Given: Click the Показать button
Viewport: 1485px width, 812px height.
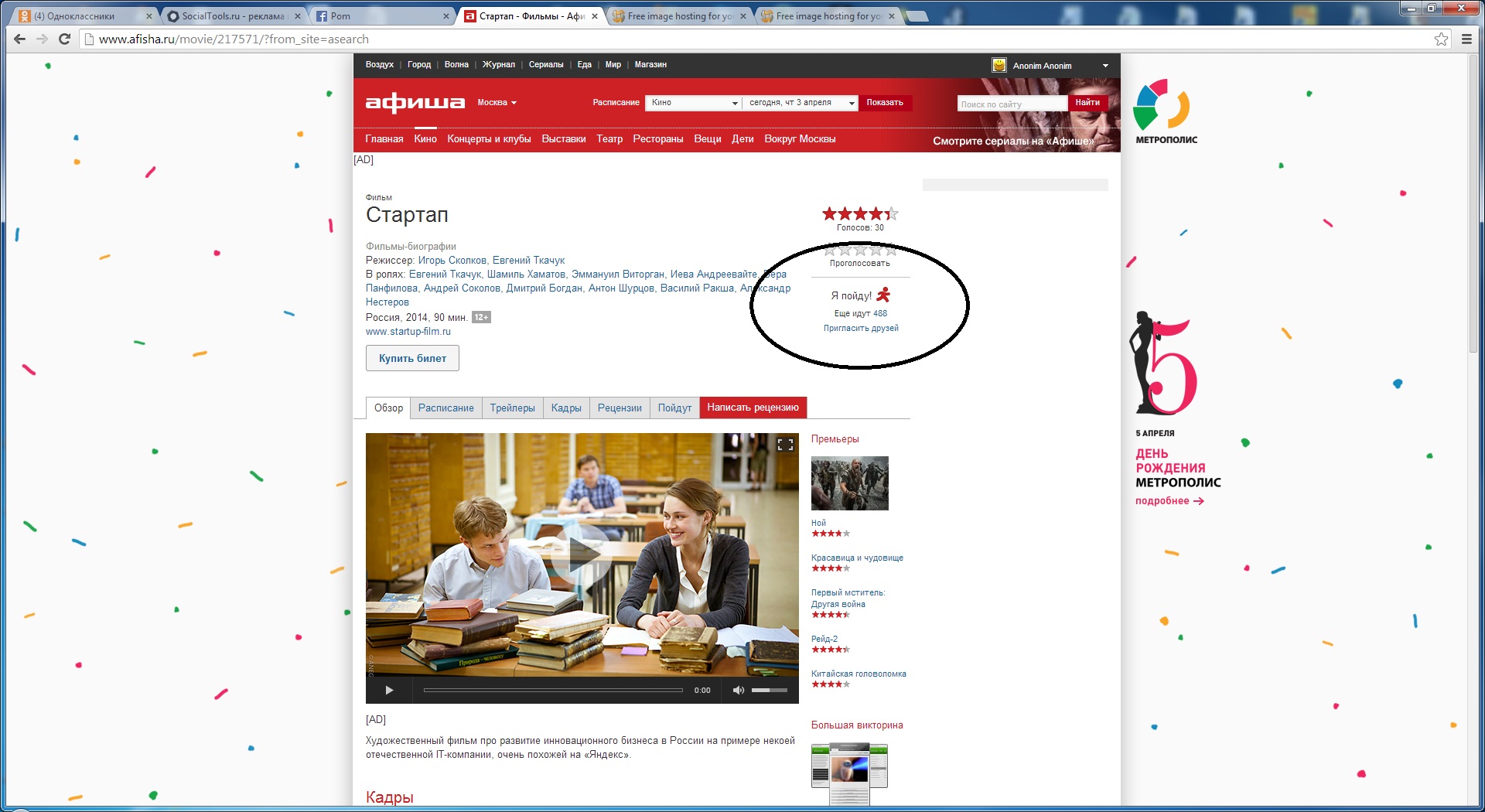Looking at the screenshot, I should (x=885, y=103).
